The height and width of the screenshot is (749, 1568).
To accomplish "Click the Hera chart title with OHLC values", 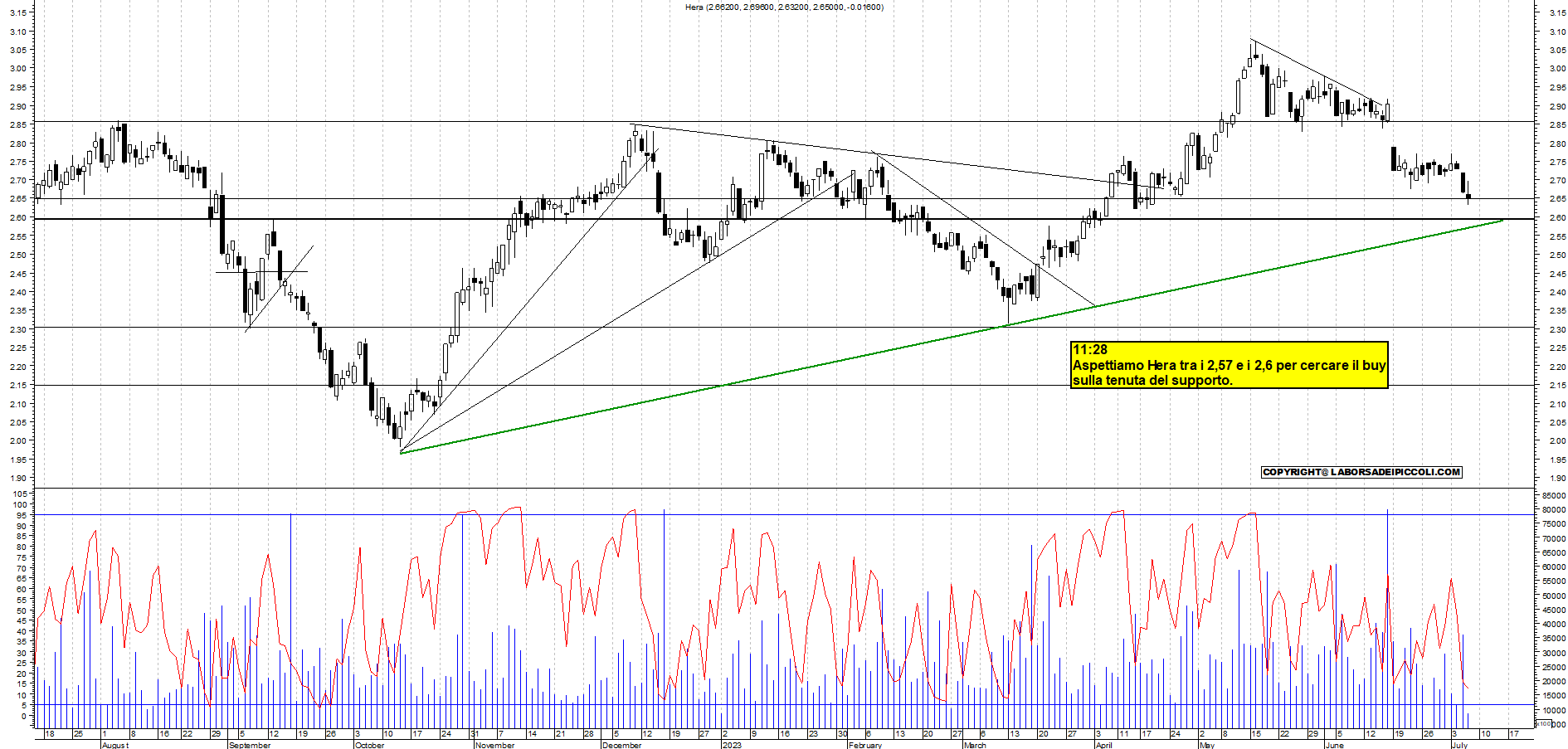I will point(784,7).
